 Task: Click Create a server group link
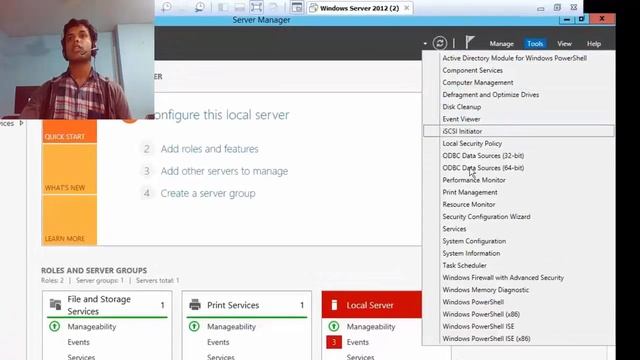(x=208, y=193)
